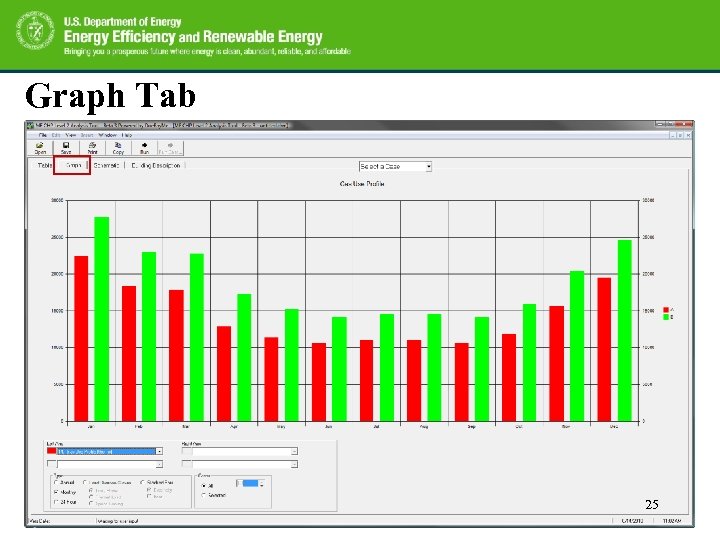Switch to the Schematic tab
Viewport: 720px width, 540px height.
pyautogui.click(x=106, y=165)
